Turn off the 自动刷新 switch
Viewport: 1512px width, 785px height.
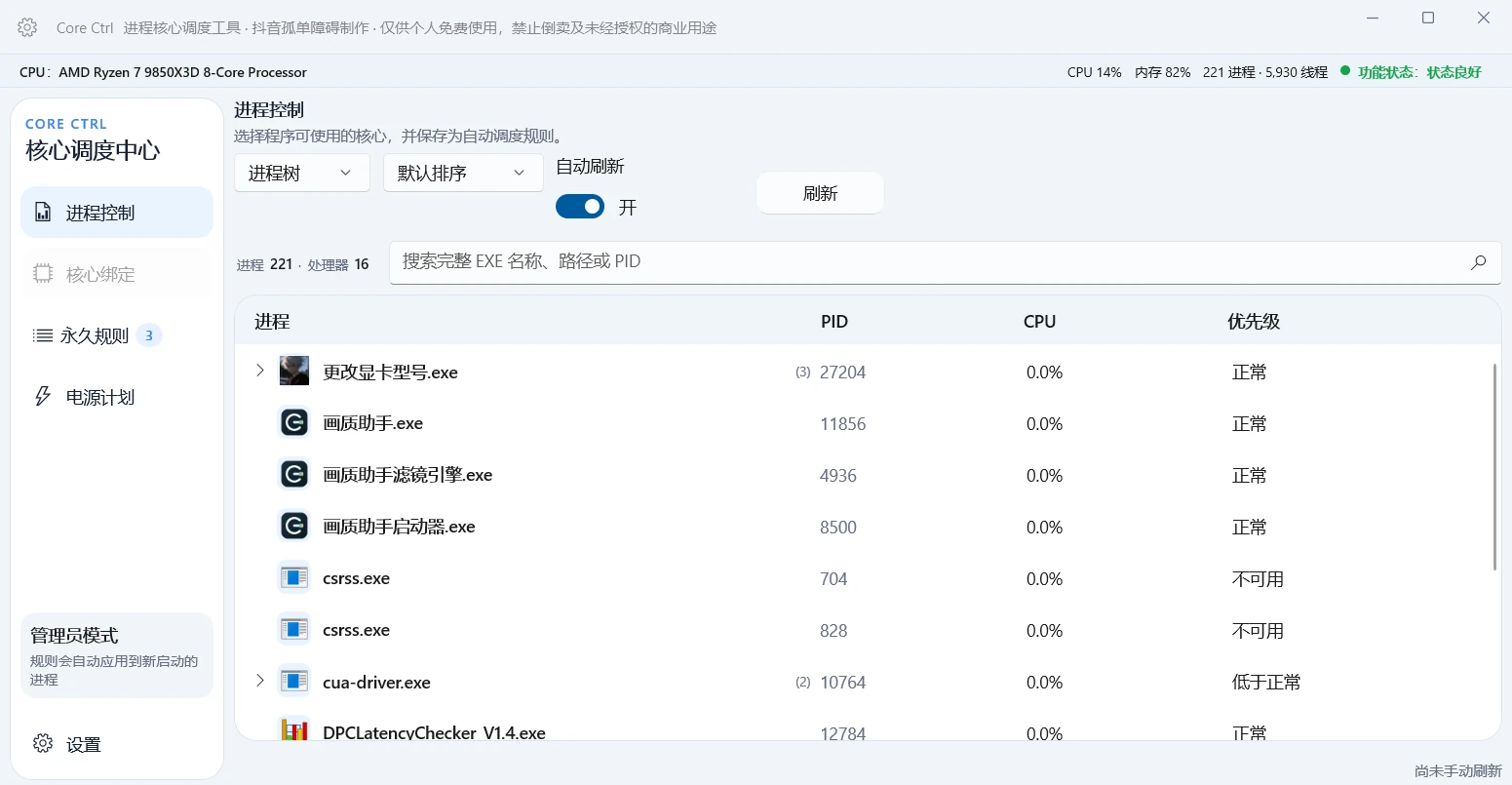(580, 207)
